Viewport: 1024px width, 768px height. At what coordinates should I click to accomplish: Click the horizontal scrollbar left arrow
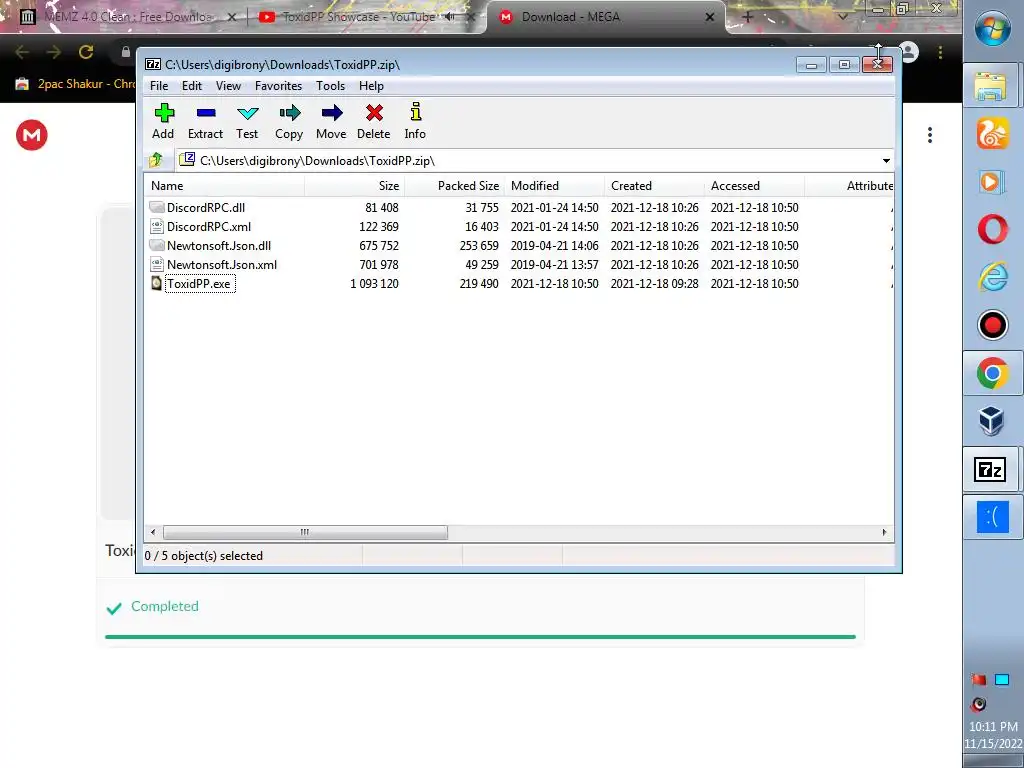[x=153, y=532]
